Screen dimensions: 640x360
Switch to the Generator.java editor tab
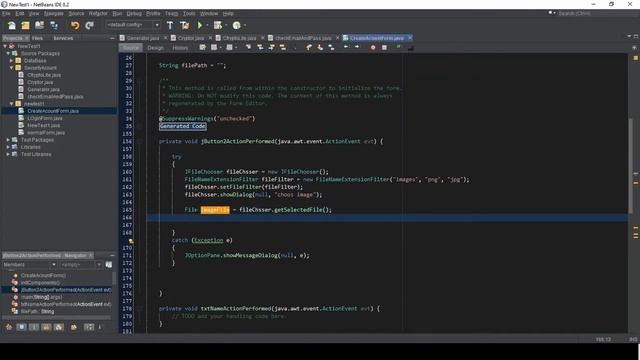coord(142,38)
